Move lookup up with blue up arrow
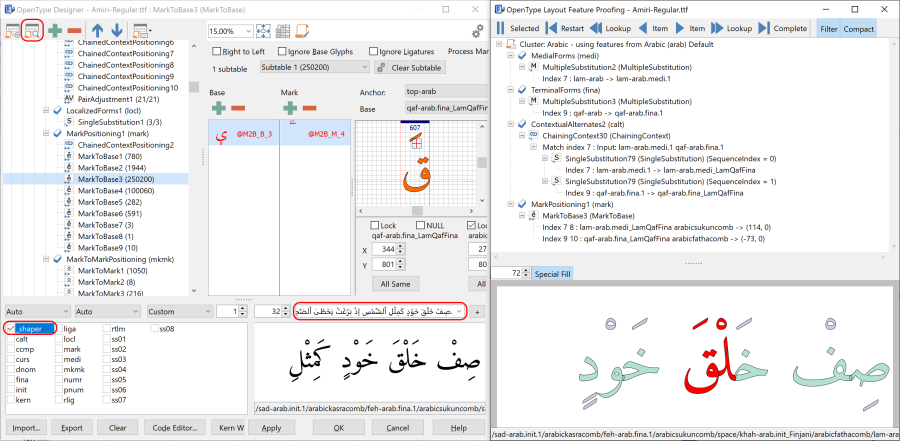This screenshot has width=900, height=441. tap(98, 30)
